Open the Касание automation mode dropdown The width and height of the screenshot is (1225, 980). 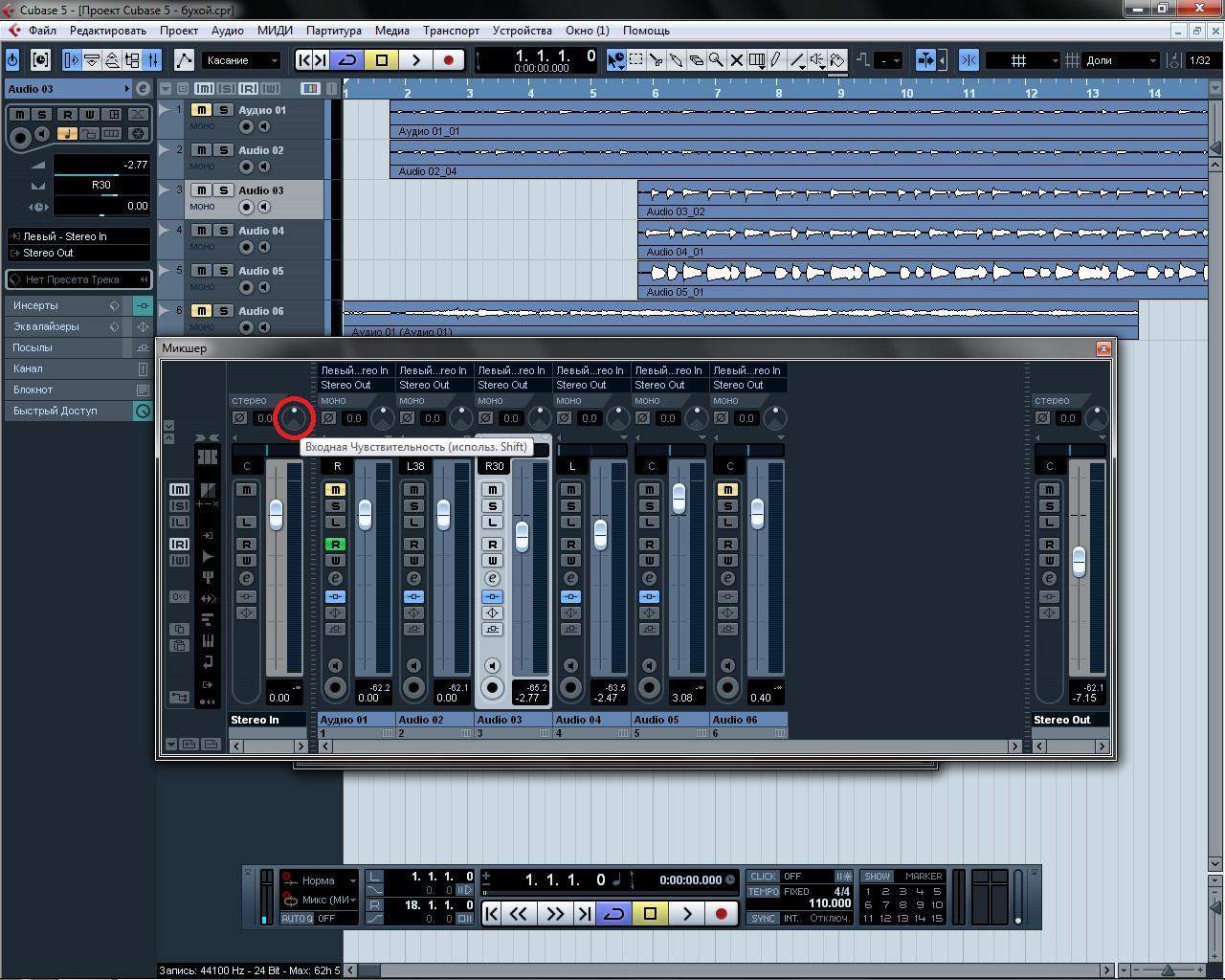pyautogui.click(x=240, y=60)
